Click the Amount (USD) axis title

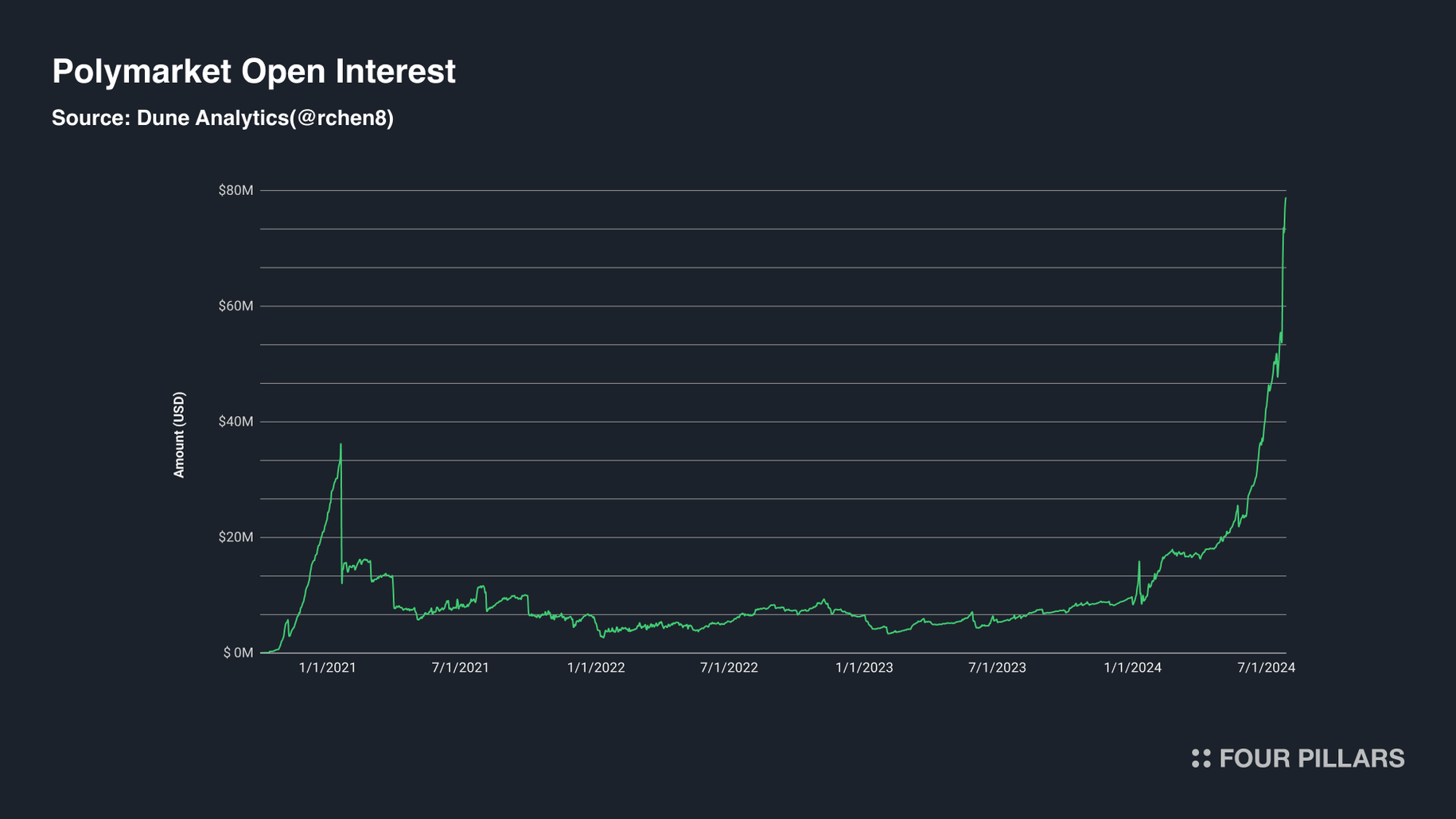tap(179, 435)
